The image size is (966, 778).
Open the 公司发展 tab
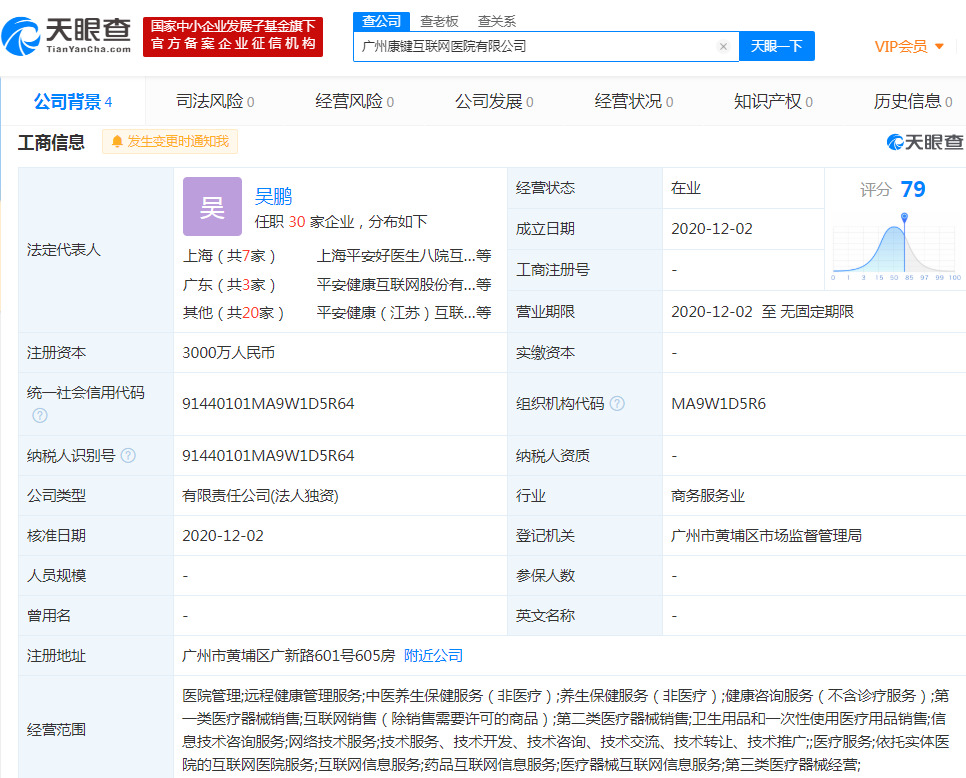point(494,101)
